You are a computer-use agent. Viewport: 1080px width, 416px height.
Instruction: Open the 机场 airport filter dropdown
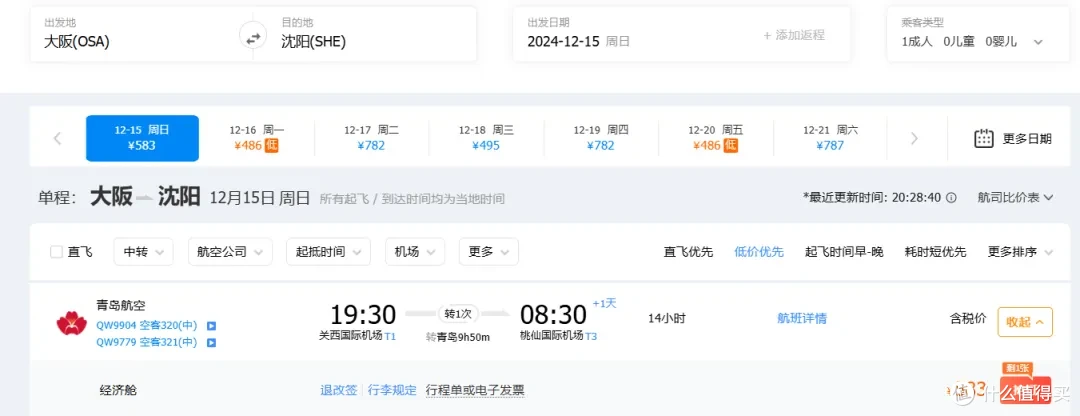(x=415, y=252)
